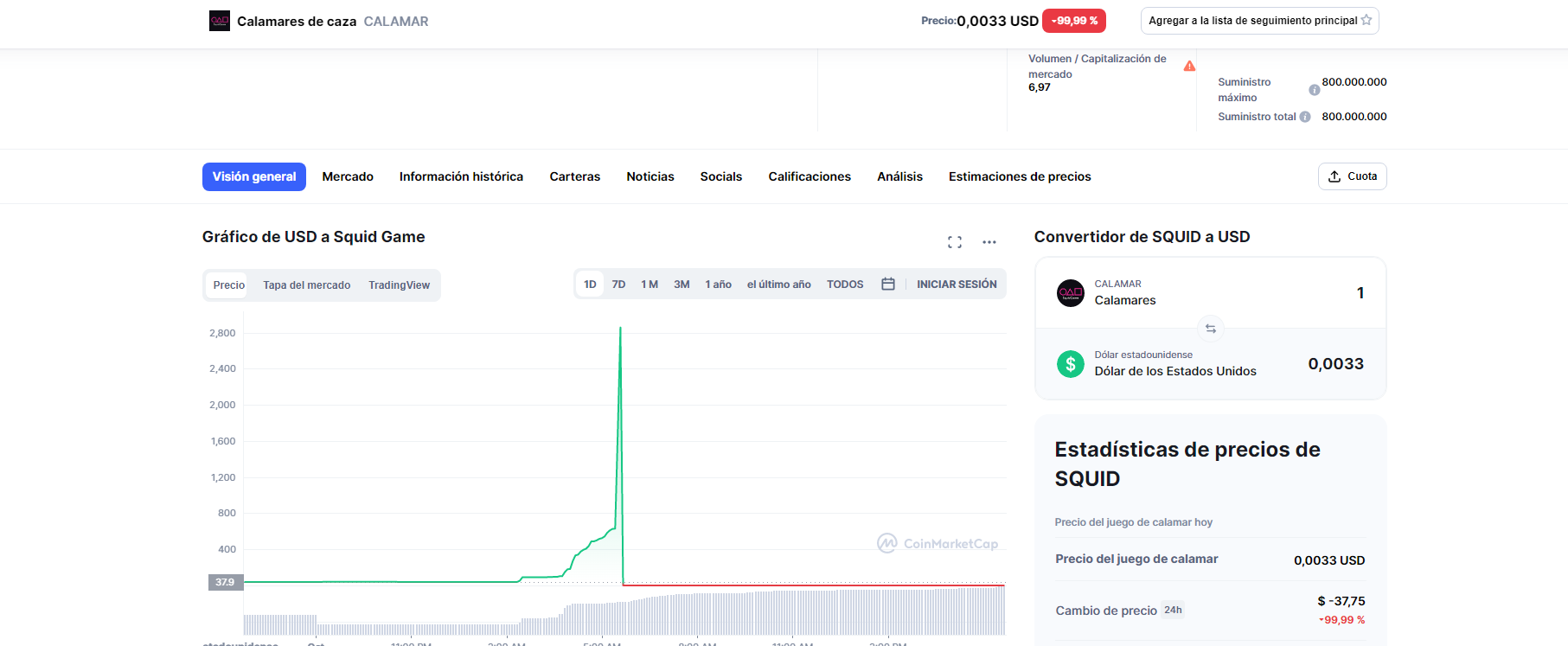The image size is (1568, 646).
Task: Click the 'Convertidor de SQUID a USD' heading
Action: click(1142, 237)
